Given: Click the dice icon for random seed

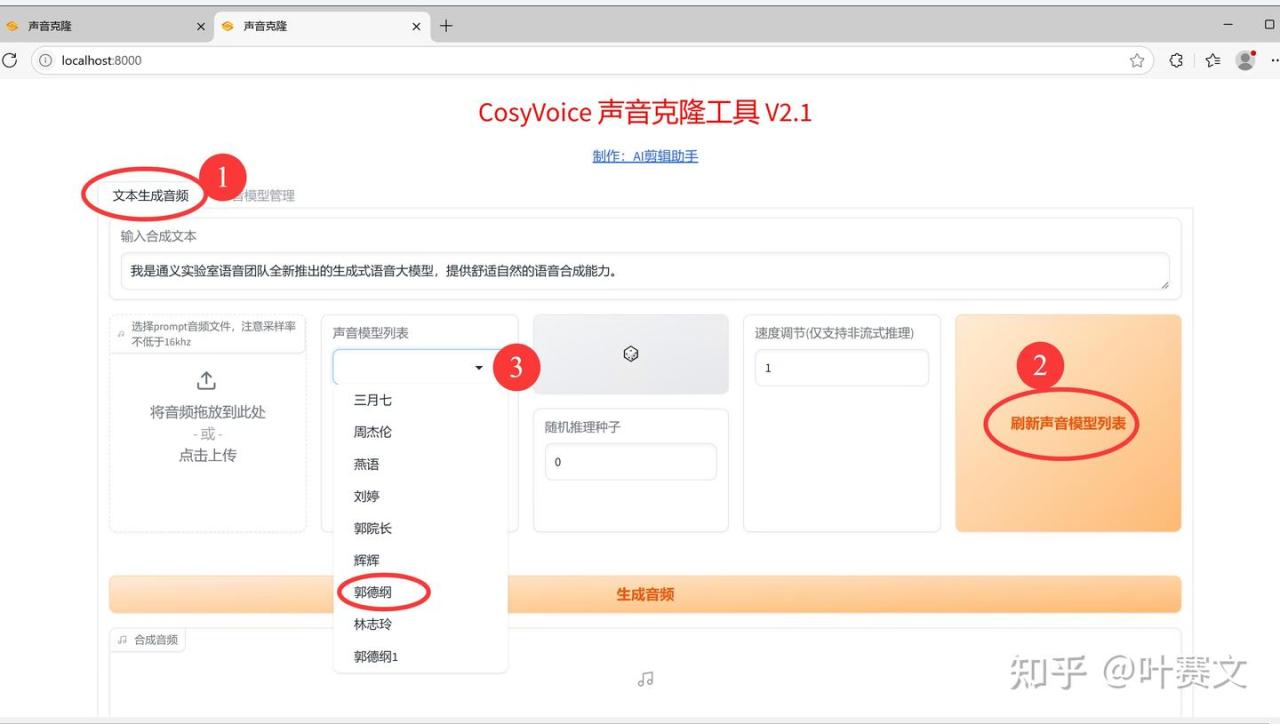Looking at the screenshot, I should coord(630,354).
